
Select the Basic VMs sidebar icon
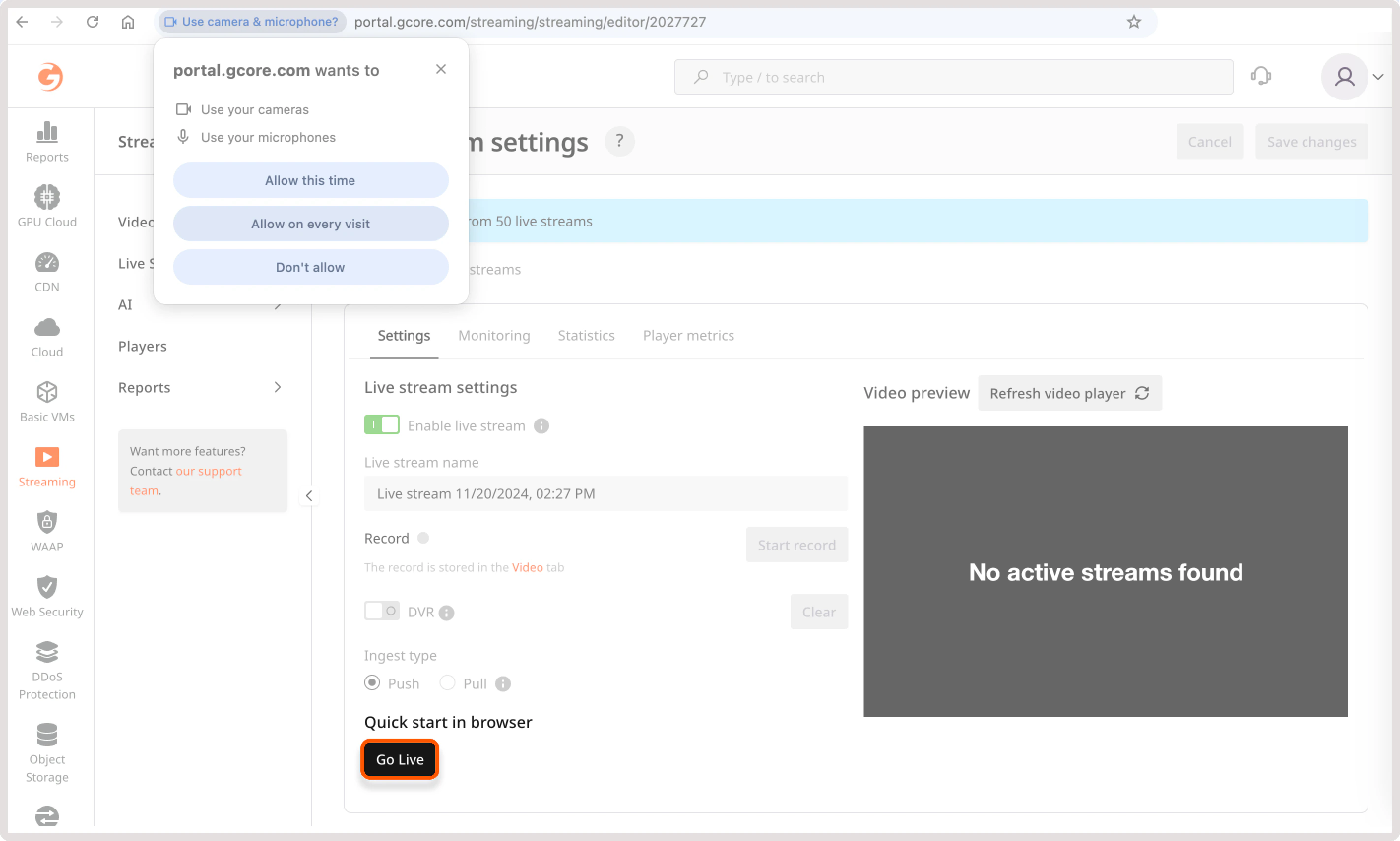click(46, 391)
